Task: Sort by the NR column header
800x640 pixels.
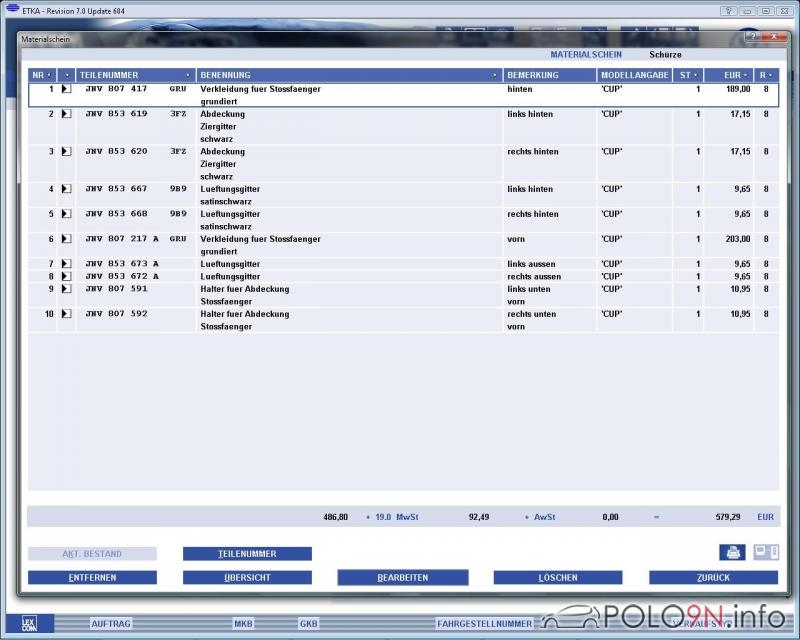Action: (42, 75)
